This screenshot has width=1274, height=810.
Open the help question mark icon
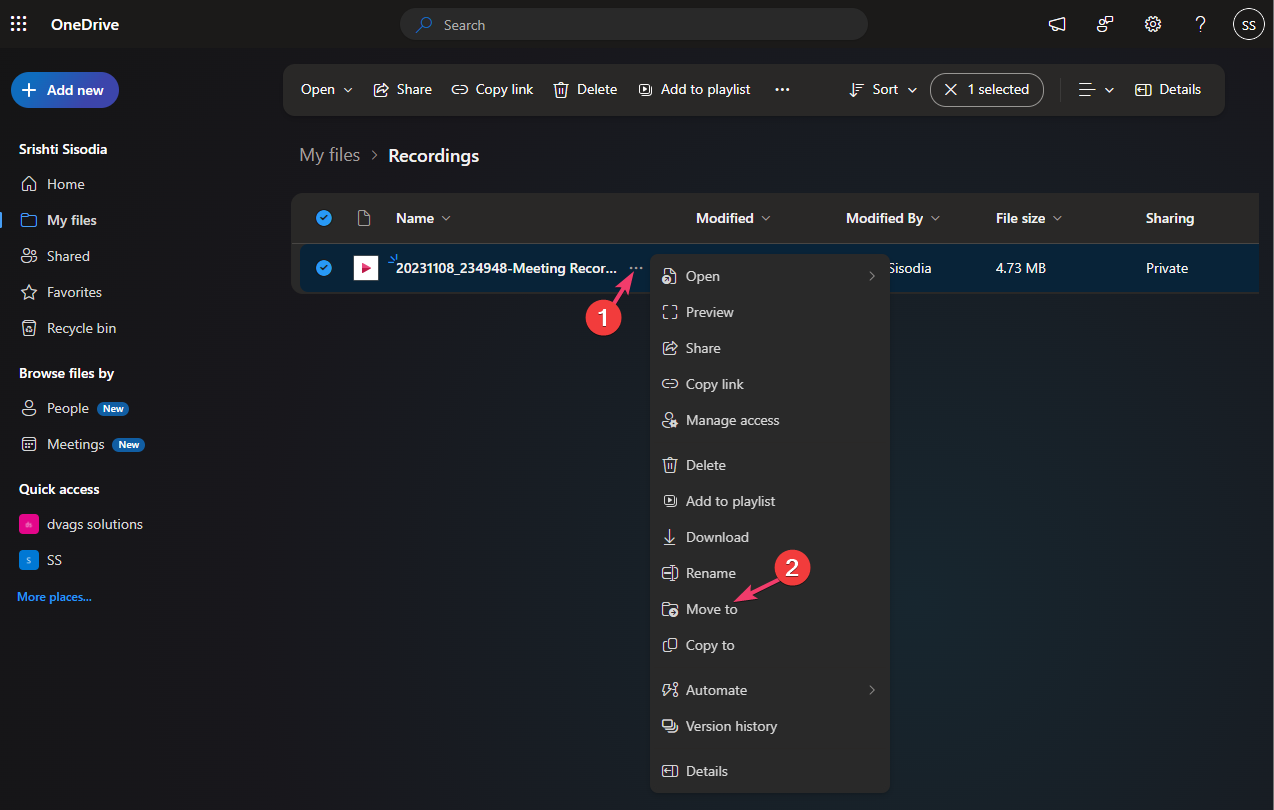click(1201, 24)
